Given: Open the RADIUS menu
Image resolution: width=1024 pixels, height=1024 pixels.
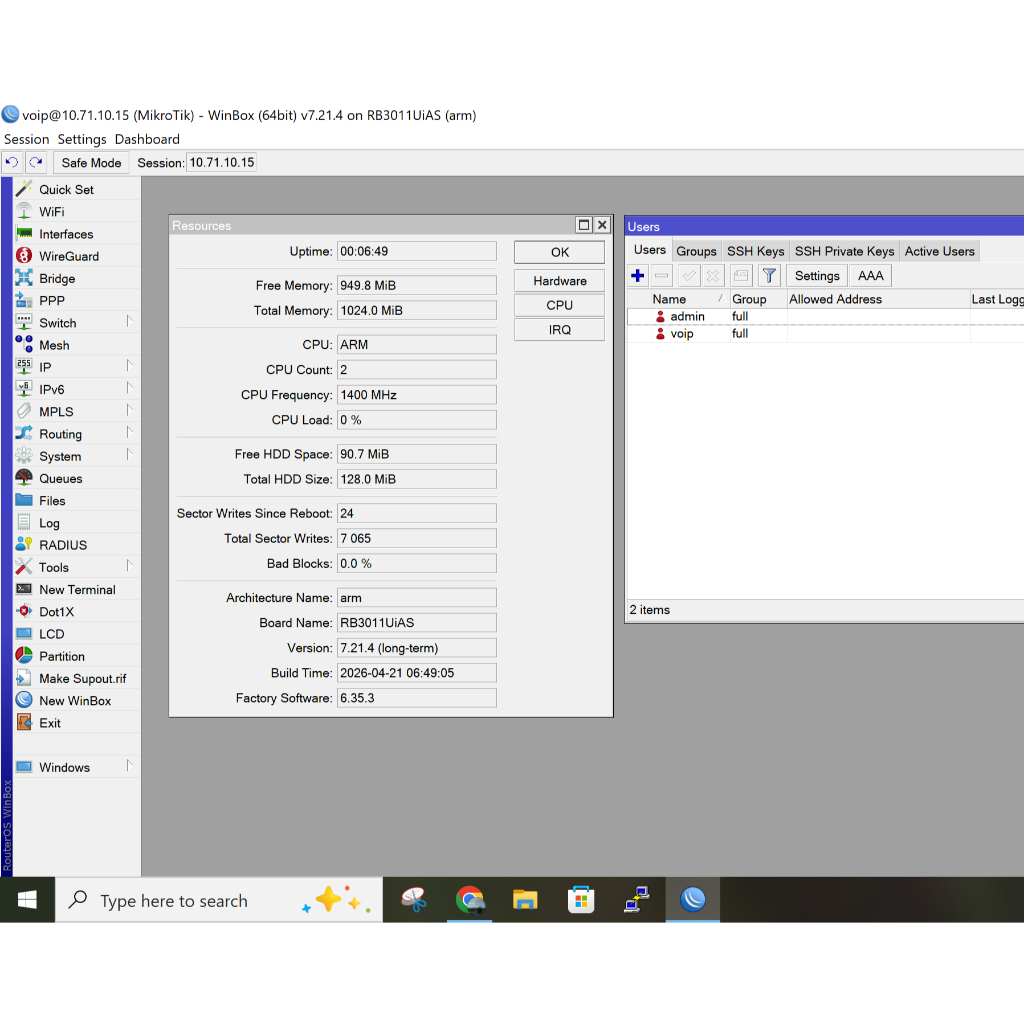Looking at the screenshot, I should tap(76, 545).
